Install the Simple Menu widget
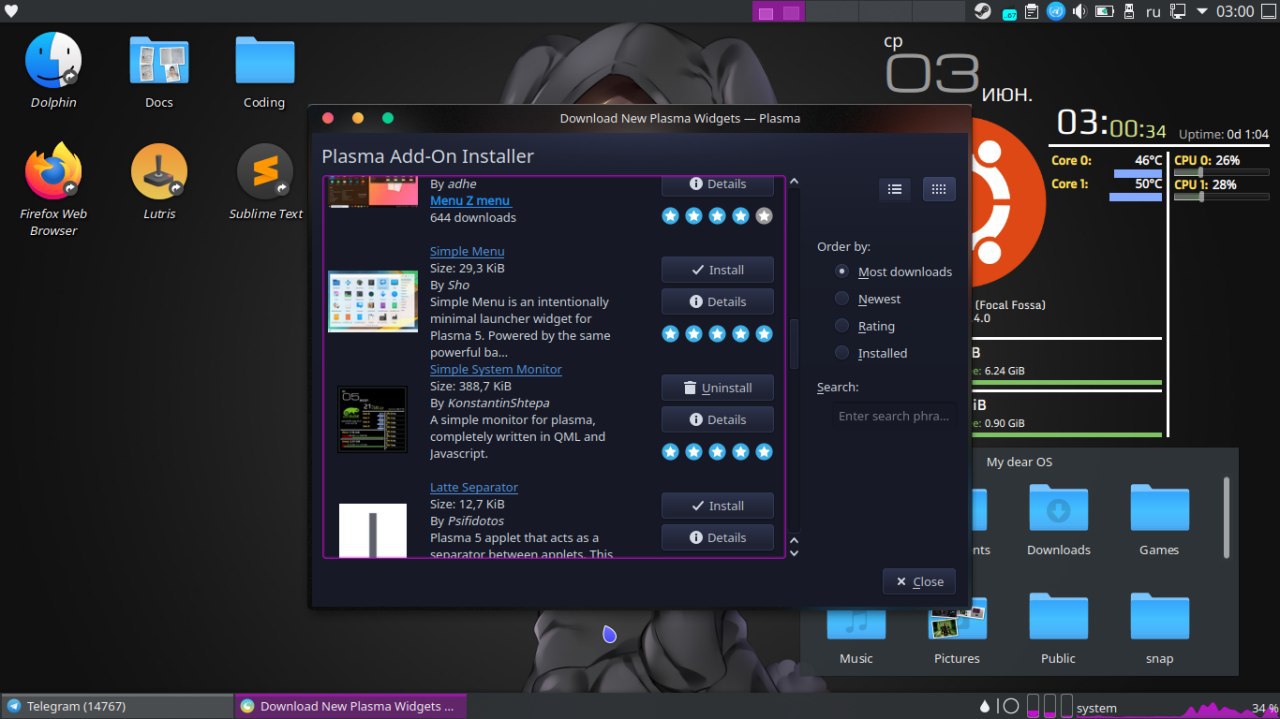Viewport: 1280px width, 719px height. (717, 270)
